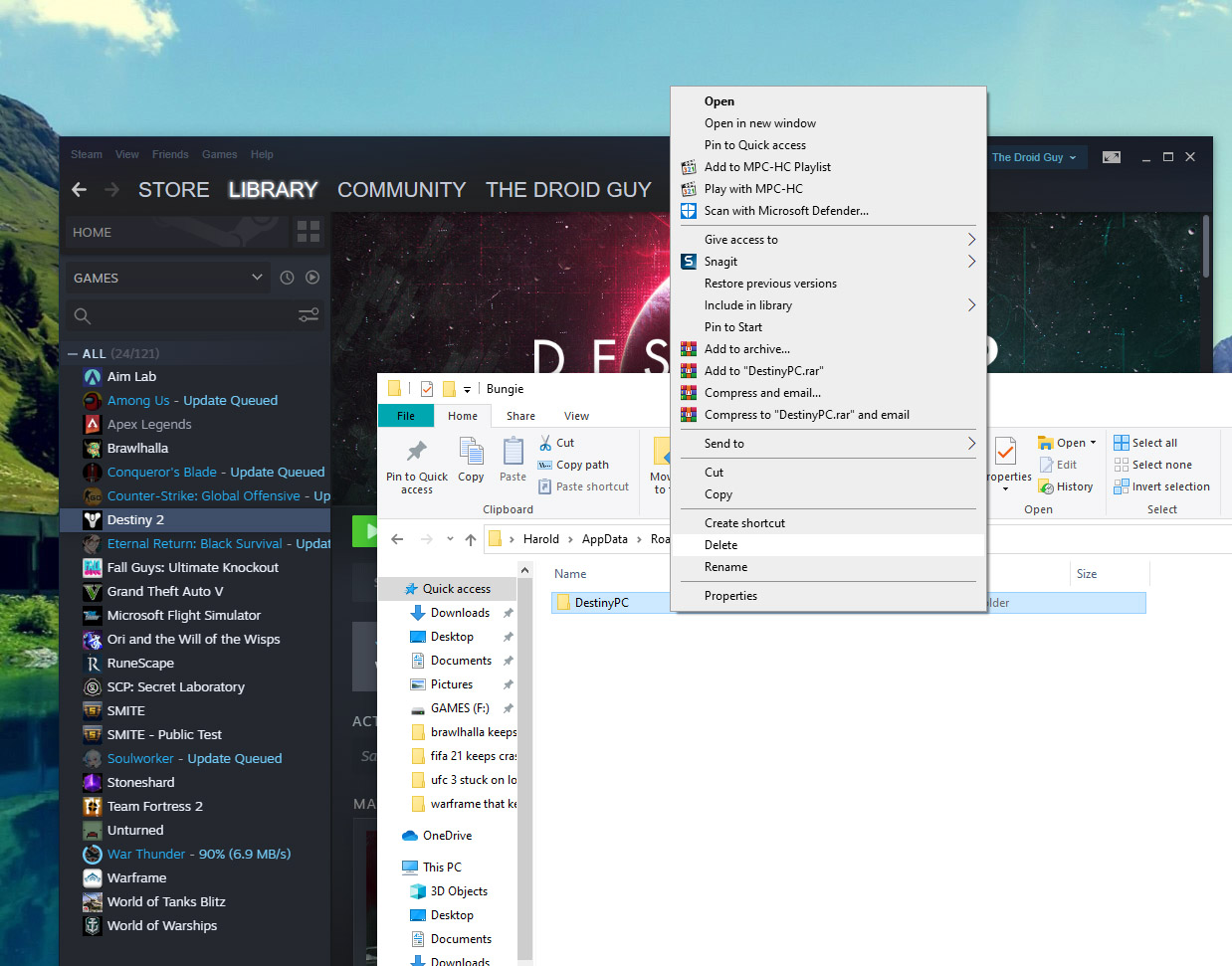This screenshot has width=1232, height=966.
Task: Unpin Pictures from Quick access
Action: 507,684
